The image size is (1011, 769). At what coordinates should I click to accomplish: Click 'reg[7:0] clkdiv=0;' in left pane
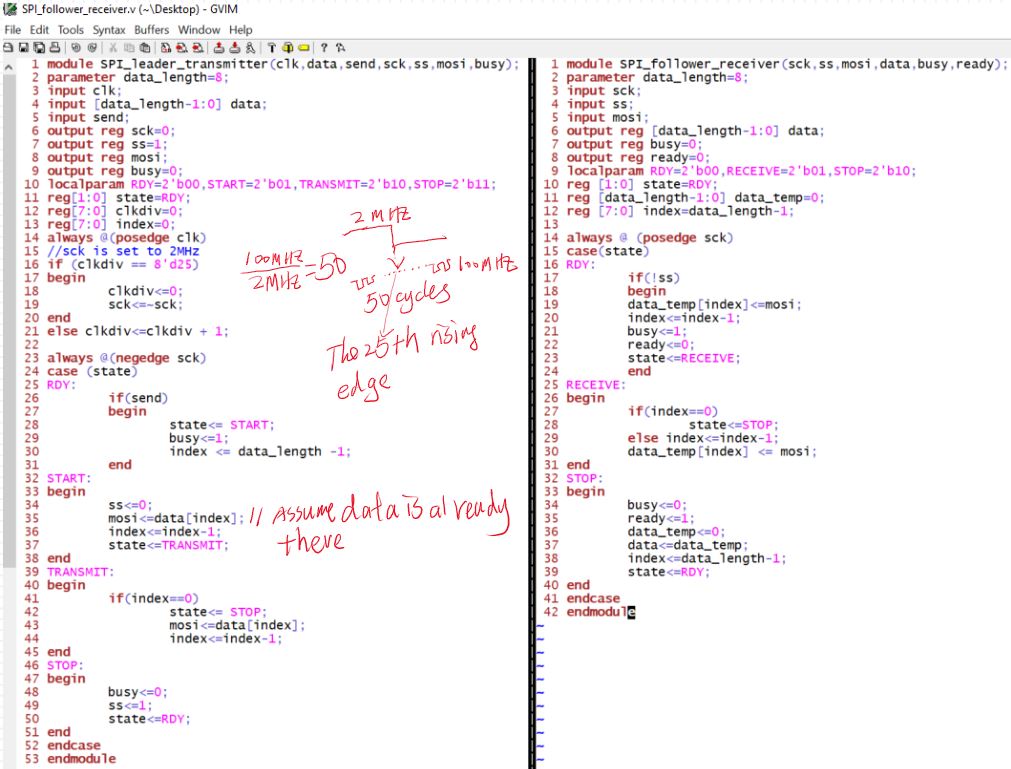tap(115, 211)
